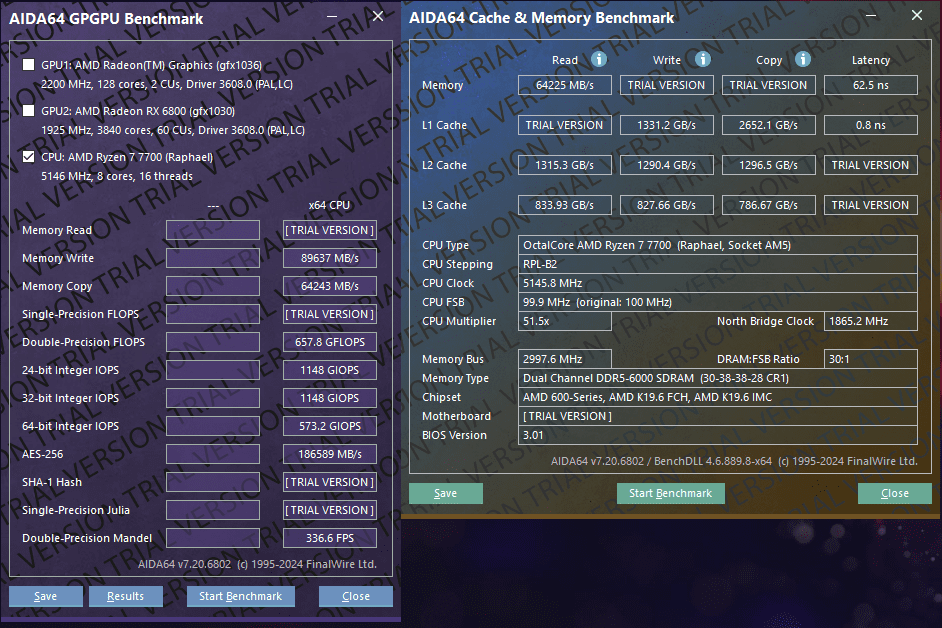Save the Cache & Memory Benchmark results

click(446, 493)
